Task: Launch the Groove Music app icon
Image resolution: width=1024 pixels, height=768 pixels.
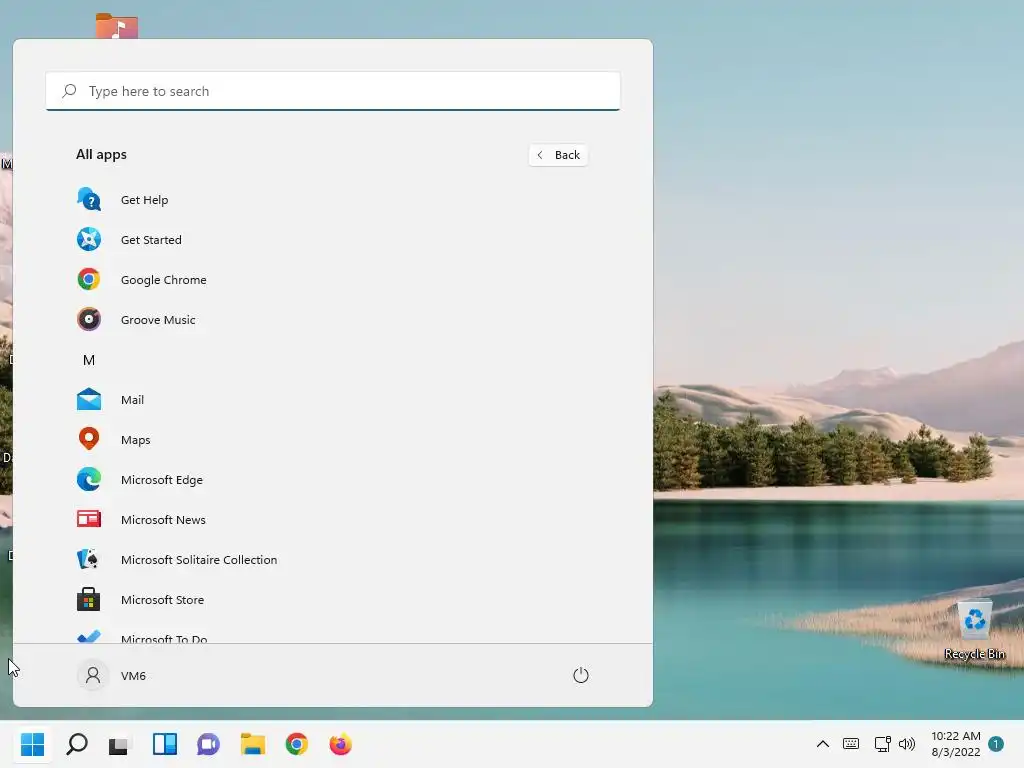Action: (x=89, y=319)
